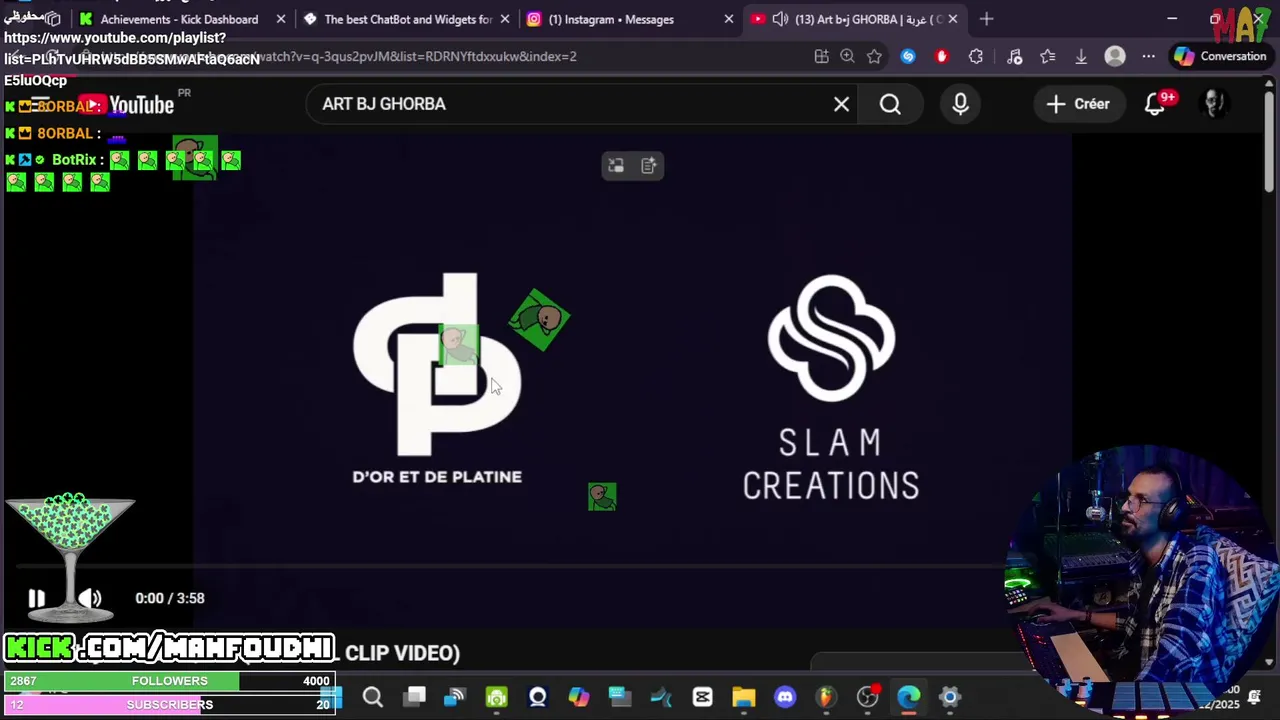Start voice search with the microphone

click(x=960, y=104)
